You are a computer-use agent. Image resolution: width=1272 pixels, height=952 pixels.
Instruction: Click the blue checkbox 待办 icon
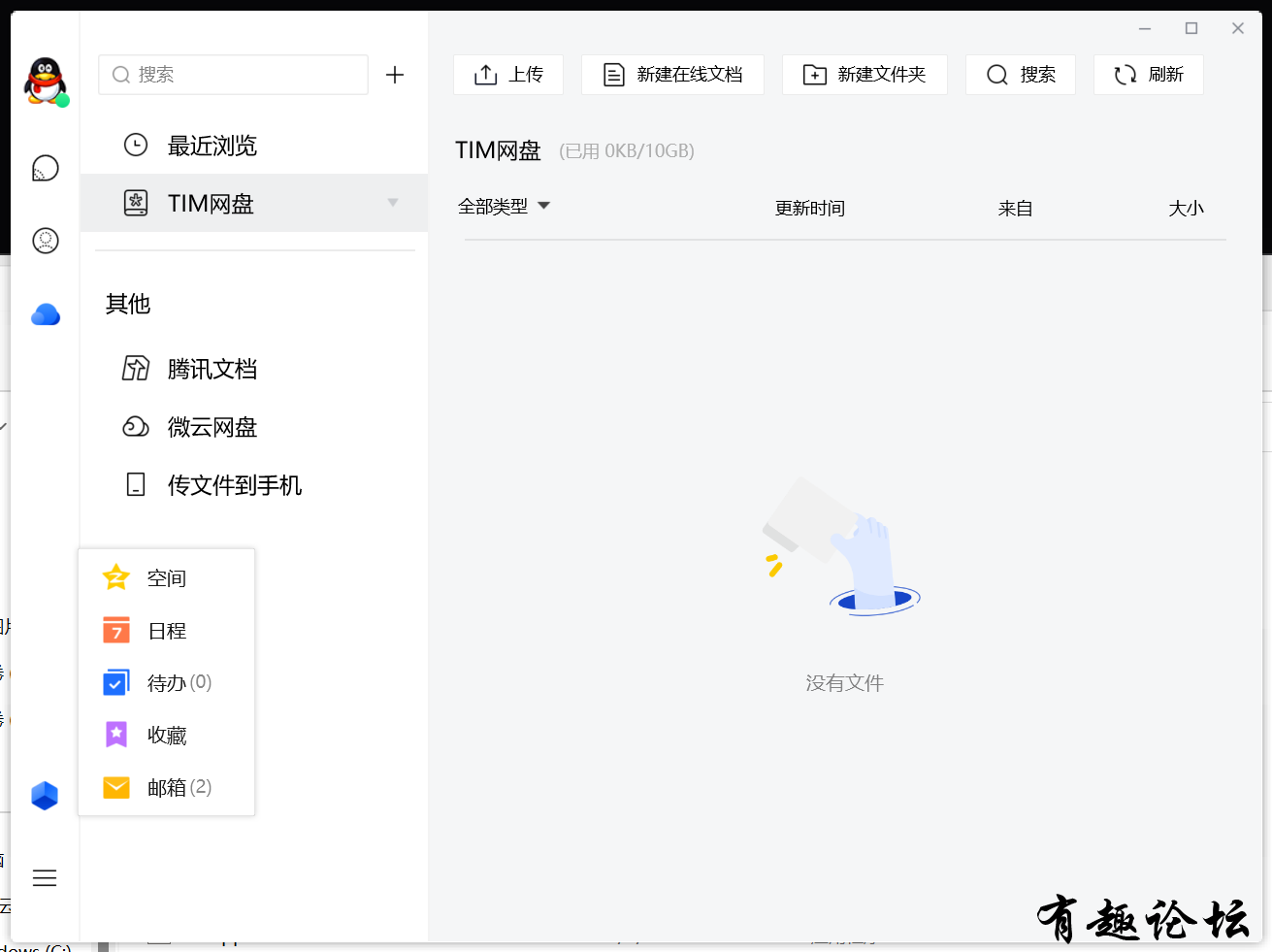point(116,682)
